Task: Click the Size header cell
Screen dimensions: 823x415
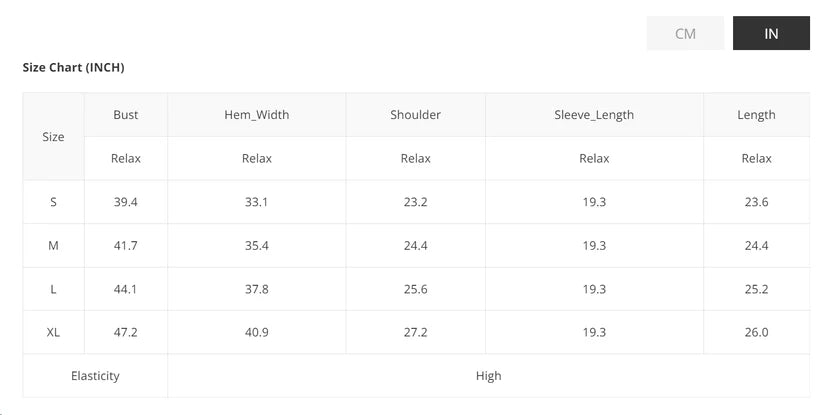Action: tap(54, 137)
